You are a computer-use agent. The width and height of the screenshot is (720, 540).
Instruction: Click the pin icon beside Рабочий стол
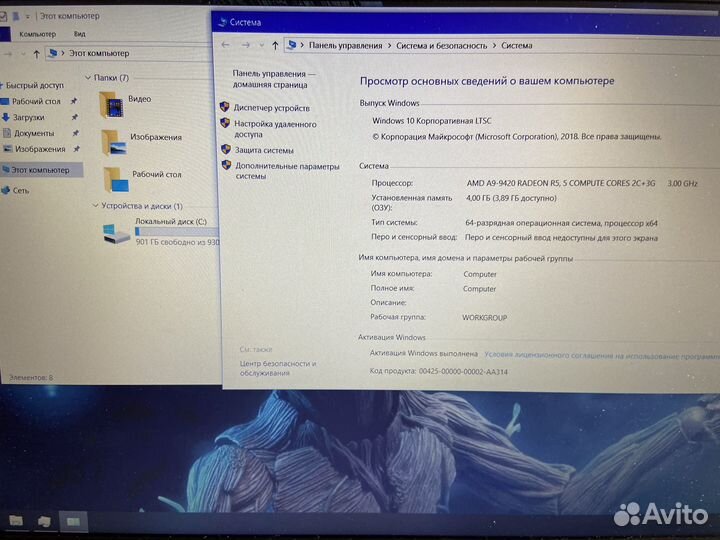pos(73,101)
